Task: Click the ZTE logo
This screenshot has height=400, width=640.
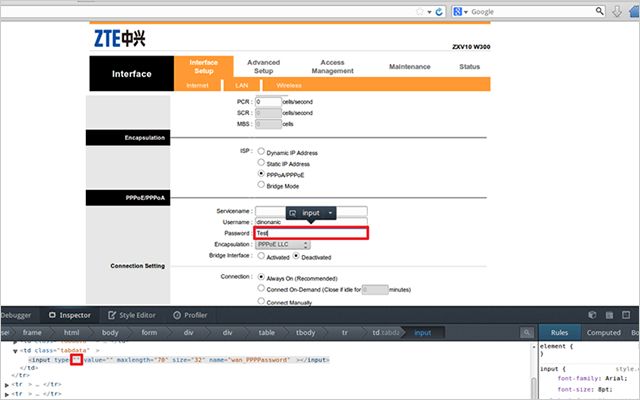Action: tap(120, 39)
